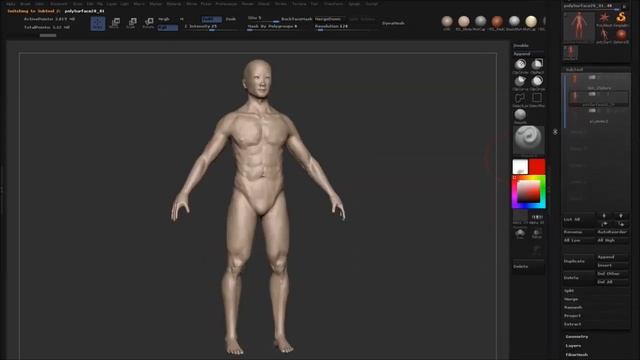Choose the gray material sphere
Image resolution: width=640 pixels, height=360 pixels.
coord(480,21)
